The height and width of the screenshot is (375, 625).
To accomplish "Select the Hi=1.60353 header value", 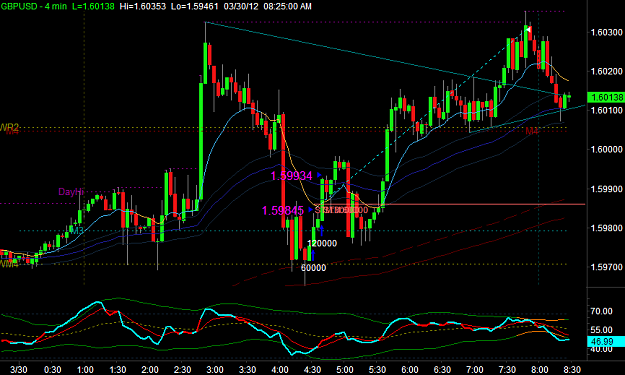I will [x=143, y=6].
